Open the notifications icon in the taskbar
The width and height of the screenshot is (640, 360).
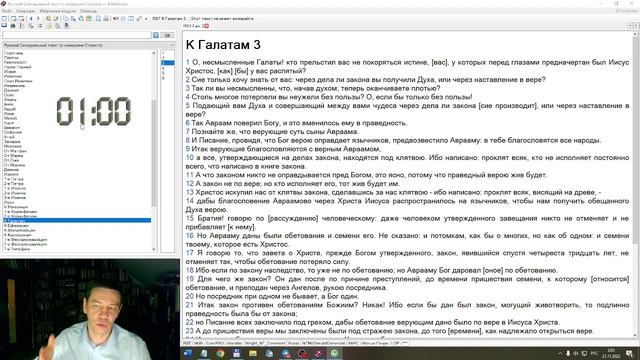[630, 353]
